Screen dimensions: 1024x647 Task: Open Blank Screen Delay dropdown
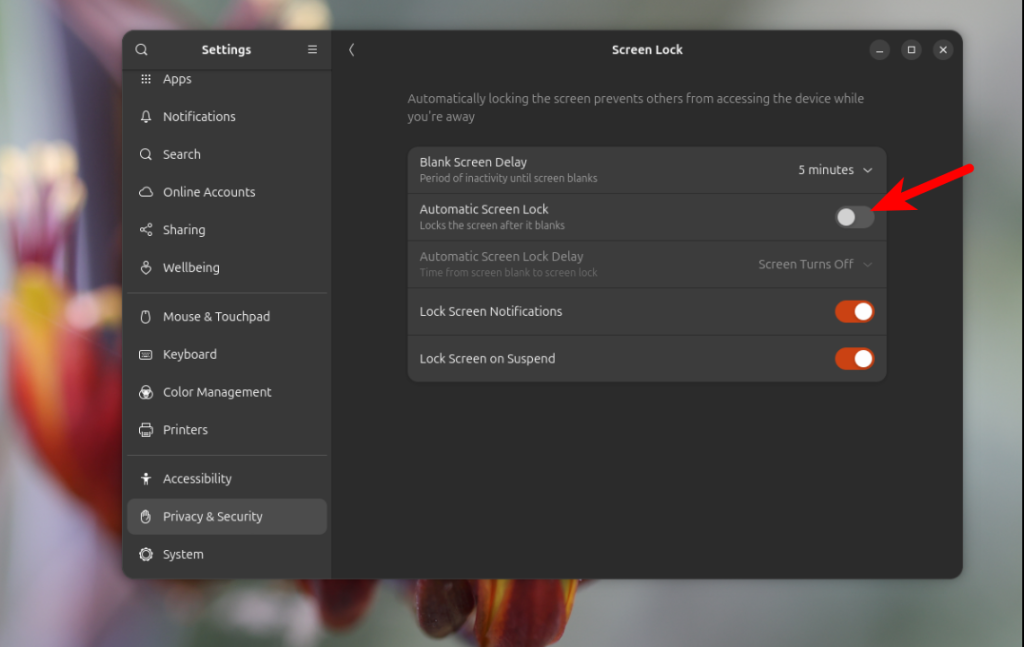click(x=835, y=170)
